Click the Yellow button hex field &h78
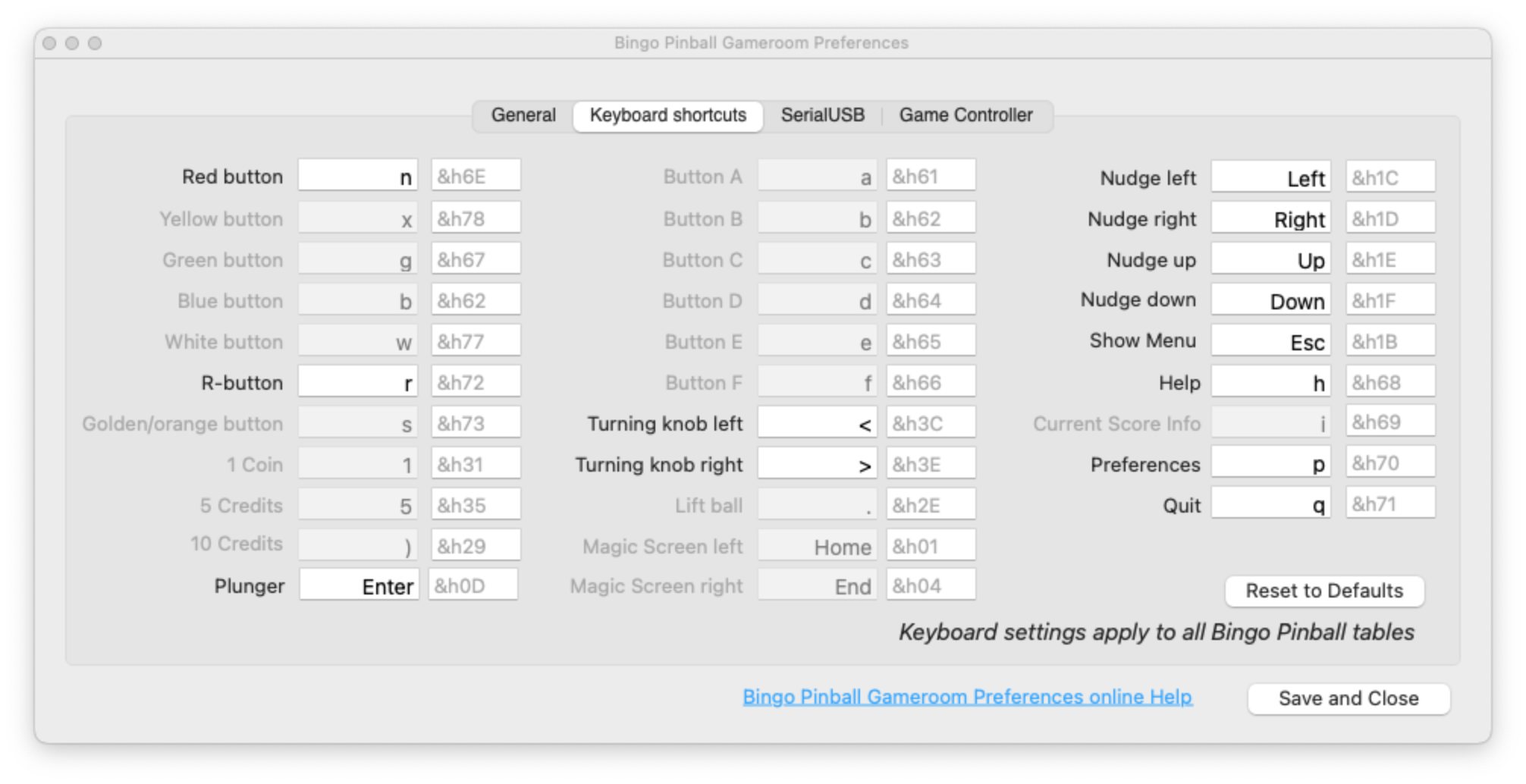The image size is (1526, 784). [476, 218]
